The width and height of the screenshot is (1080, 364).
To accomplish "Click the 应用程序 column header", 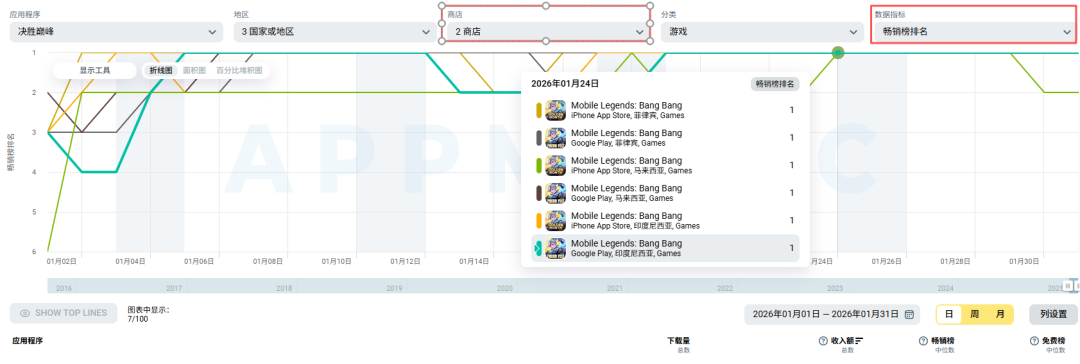I will pos(28,341).
